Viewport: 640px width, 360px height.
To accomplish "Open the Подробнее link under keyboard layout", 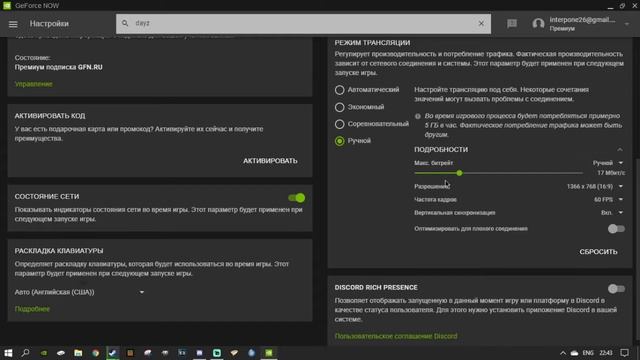I will coord(32,309).
